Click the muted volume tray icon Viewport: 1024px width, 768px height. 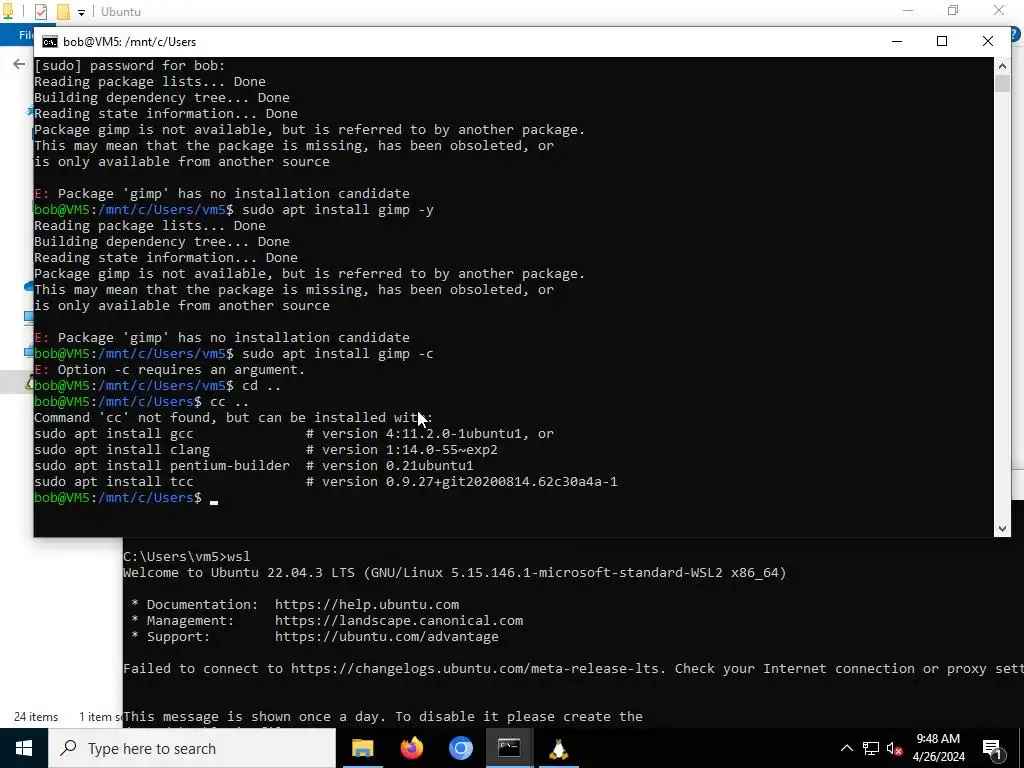895,748
